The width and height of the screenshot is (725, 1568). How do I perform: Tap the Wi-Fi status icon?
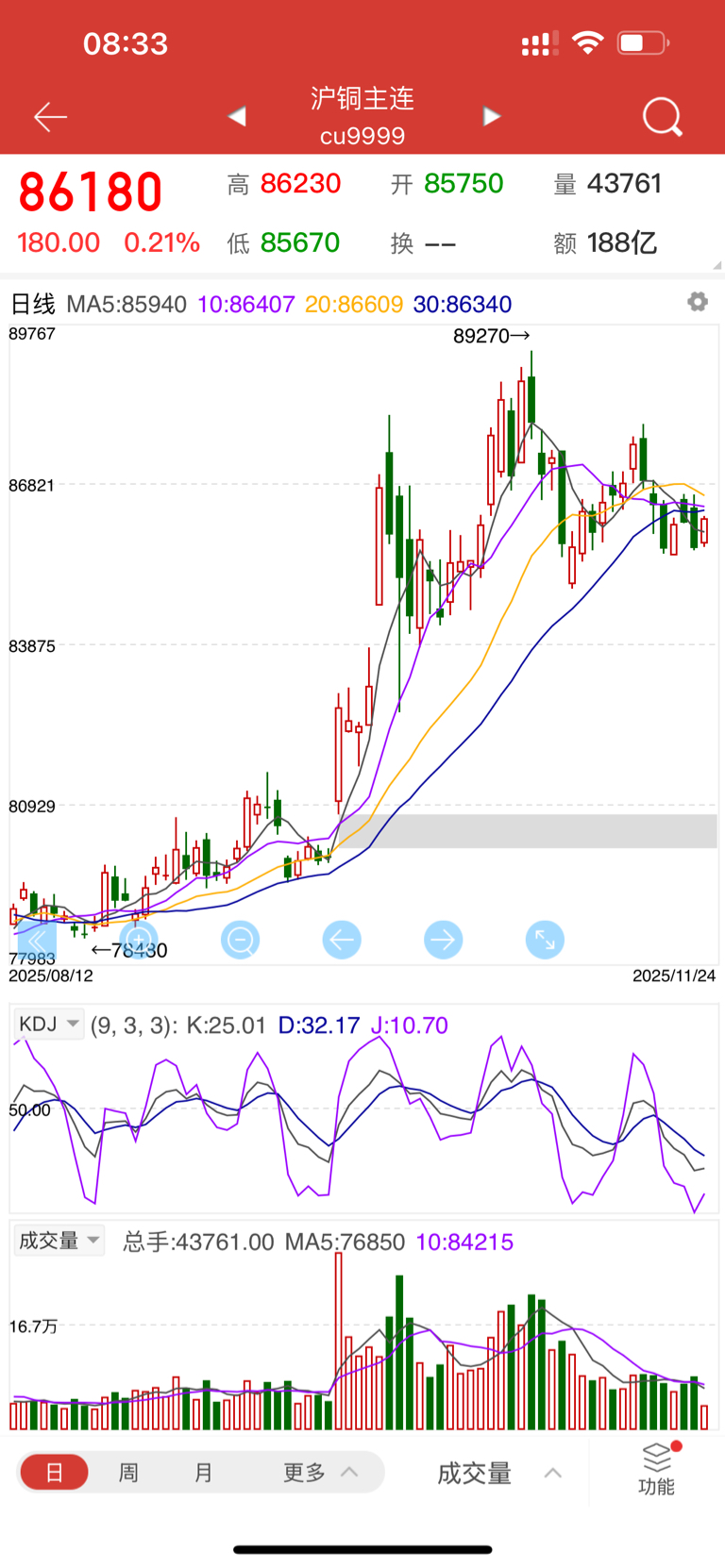click(588, 42)
